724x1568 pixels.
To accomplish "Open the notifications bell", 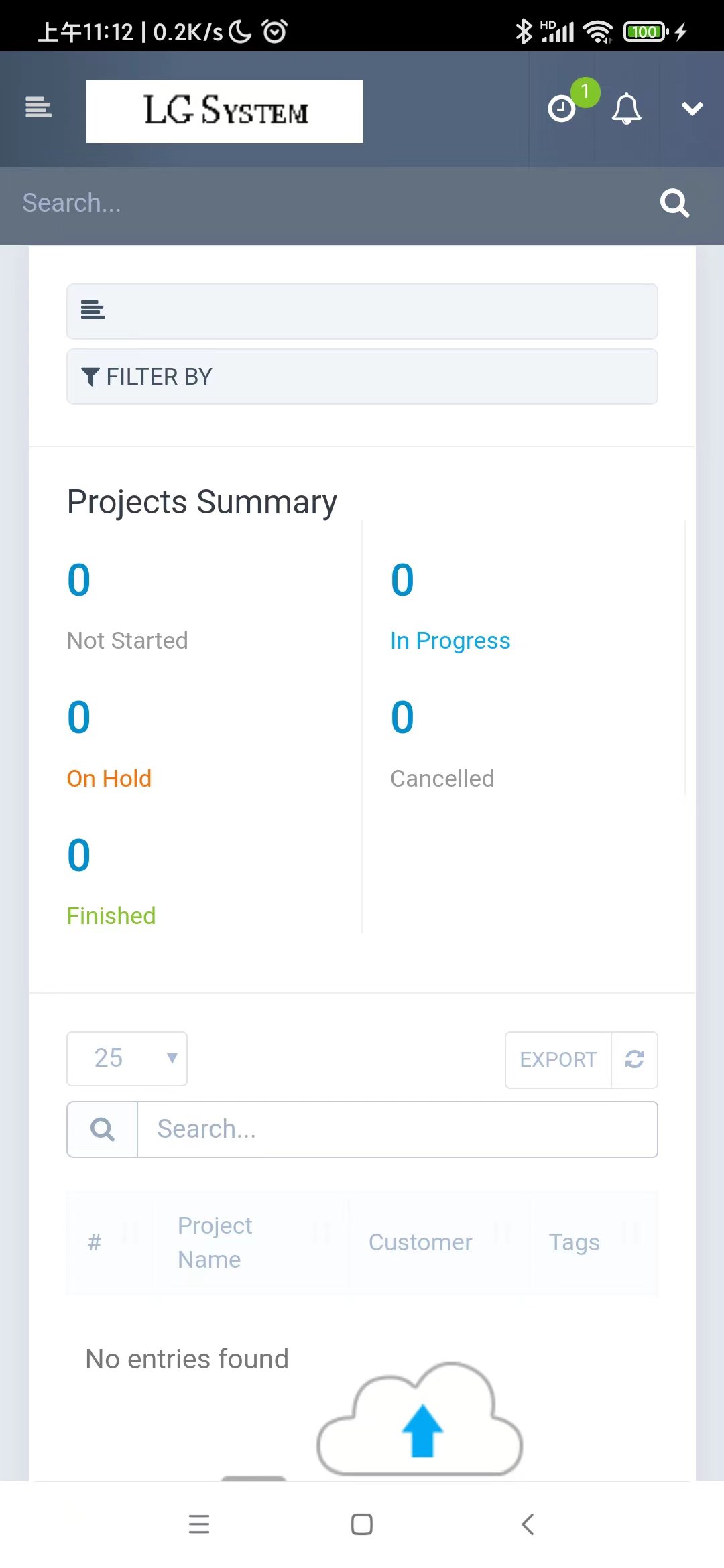I will (626, 109).
